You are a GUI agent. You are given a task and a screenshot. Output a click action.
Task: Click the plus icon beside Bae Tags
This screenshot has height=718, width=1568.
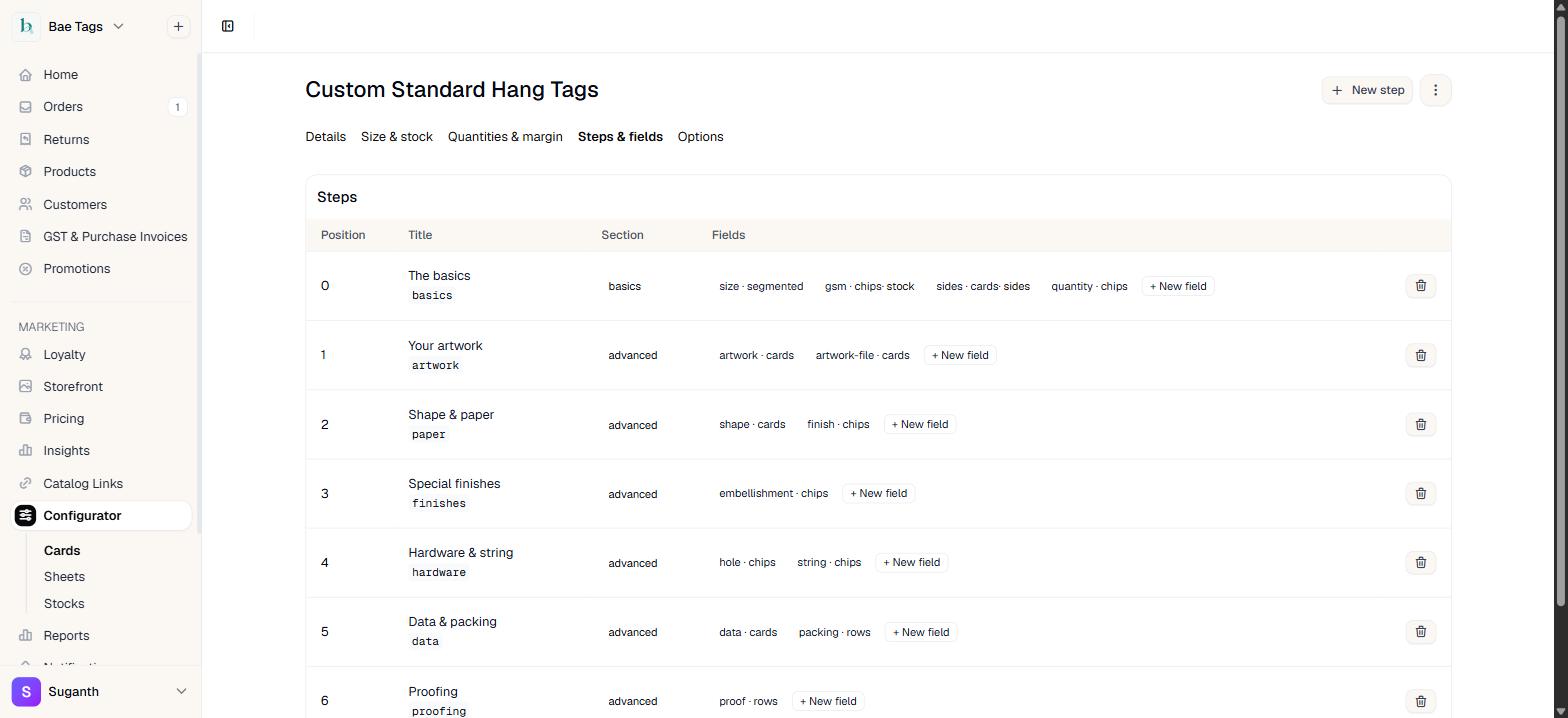(178, 26)
